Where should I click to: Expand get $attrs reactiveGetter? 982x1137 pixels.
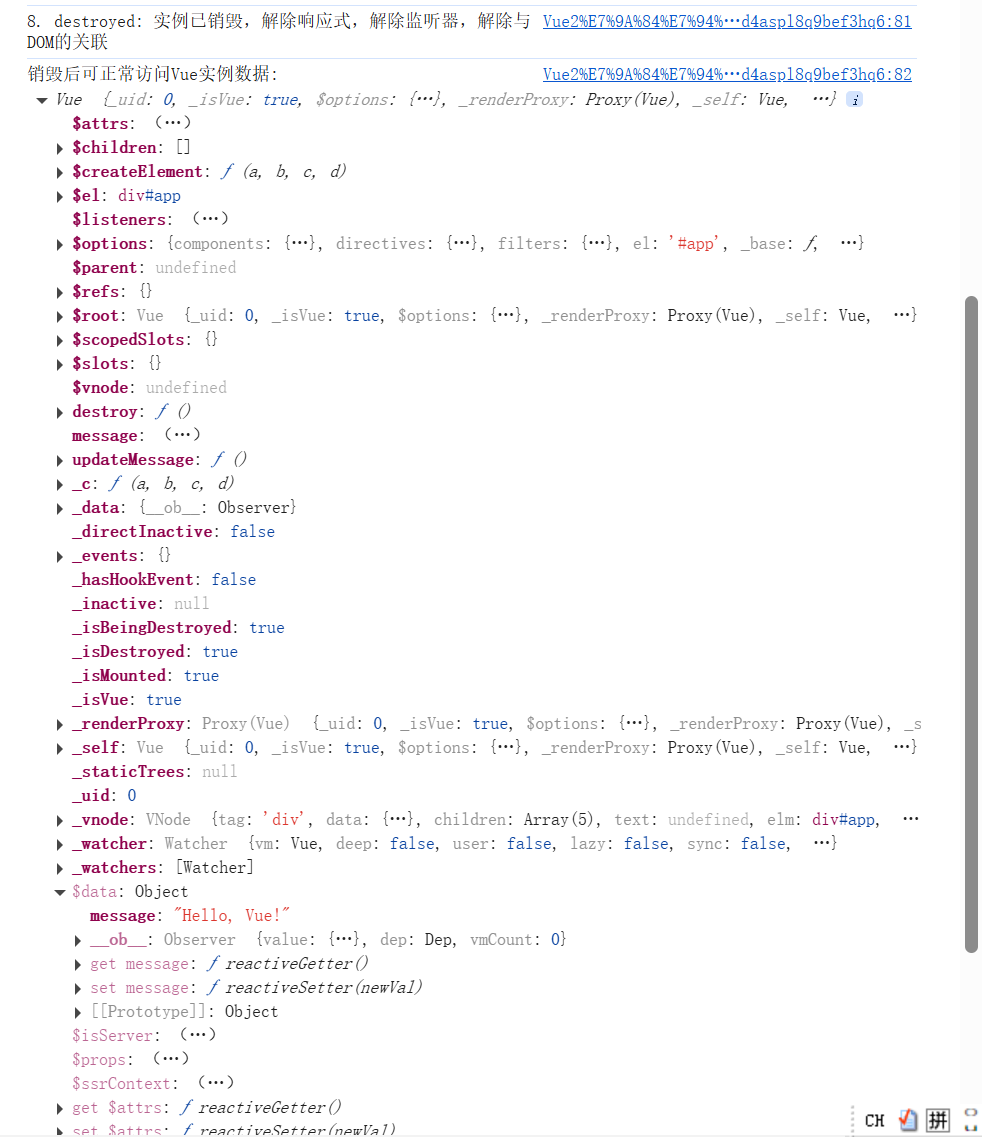click(59, 1108)
